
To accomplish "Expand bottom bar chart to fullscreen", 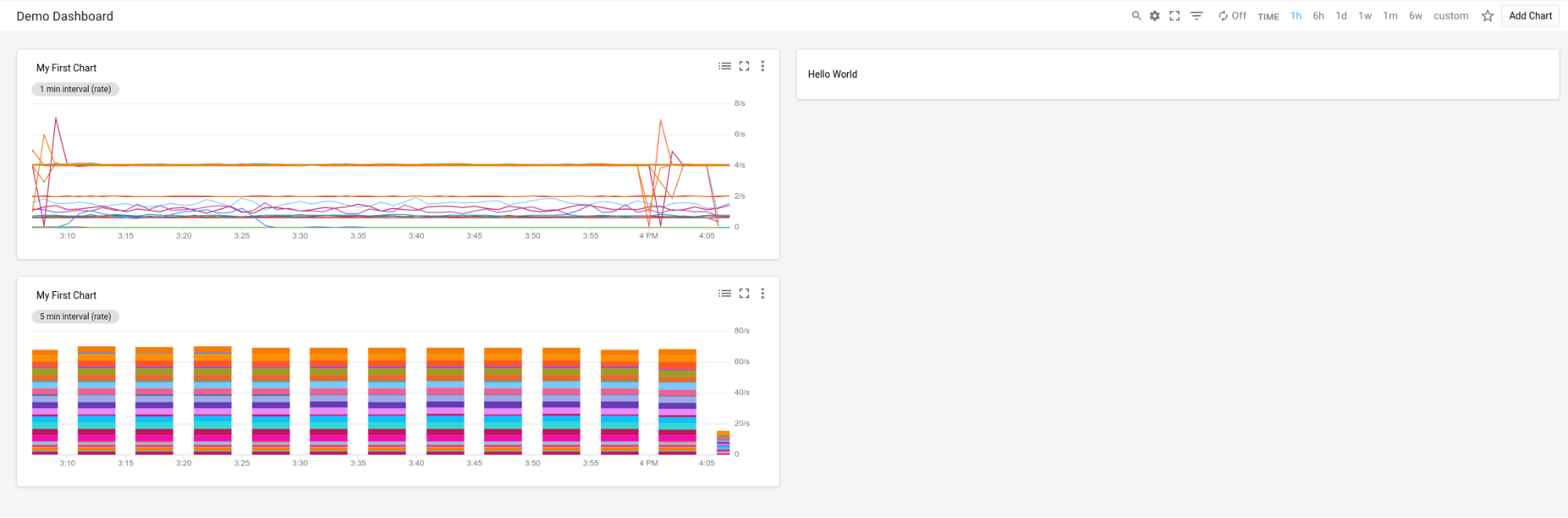I will (744, 294).
